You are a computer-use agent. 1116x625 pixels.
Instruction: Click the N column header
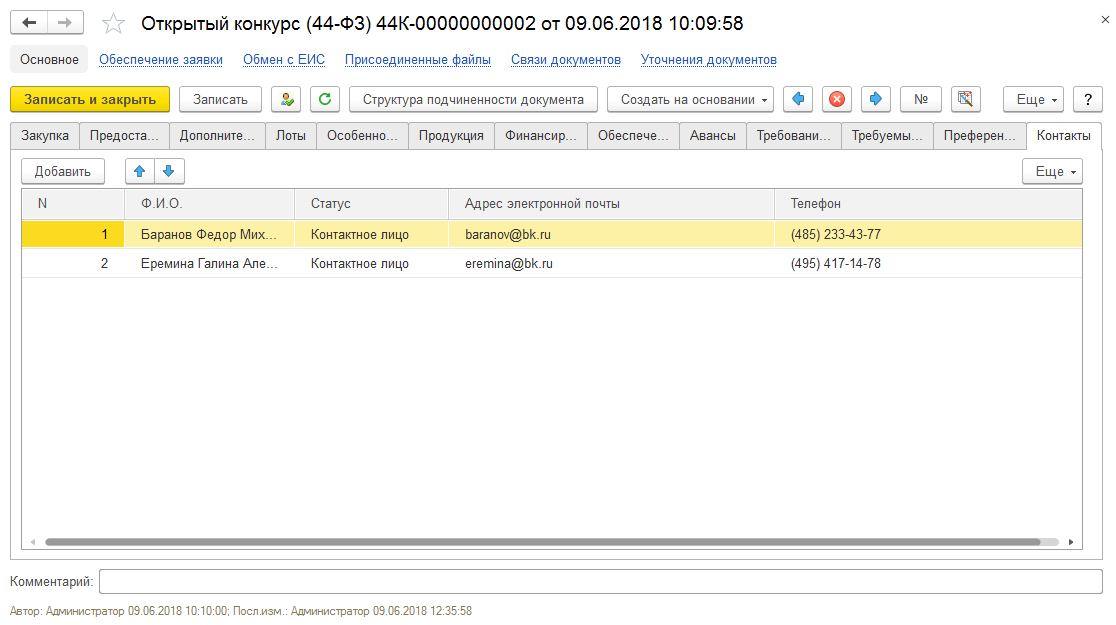73,204
